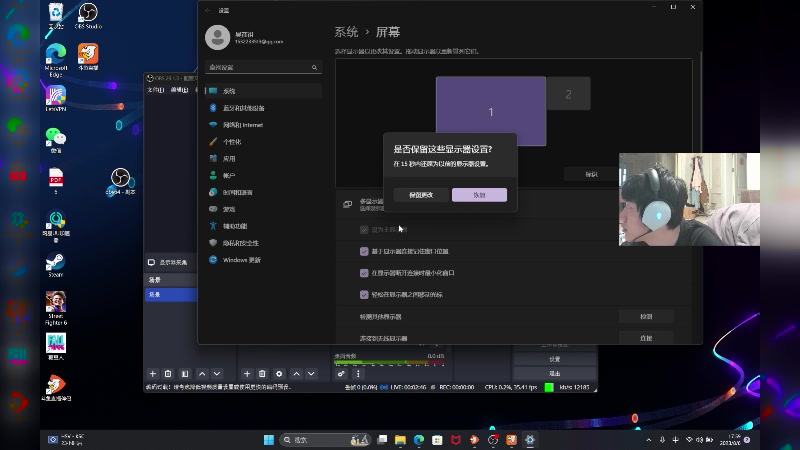Click the 保留更改 keep changes button
This screenshot has width=800, height=450.
click(x=421, y=195)
